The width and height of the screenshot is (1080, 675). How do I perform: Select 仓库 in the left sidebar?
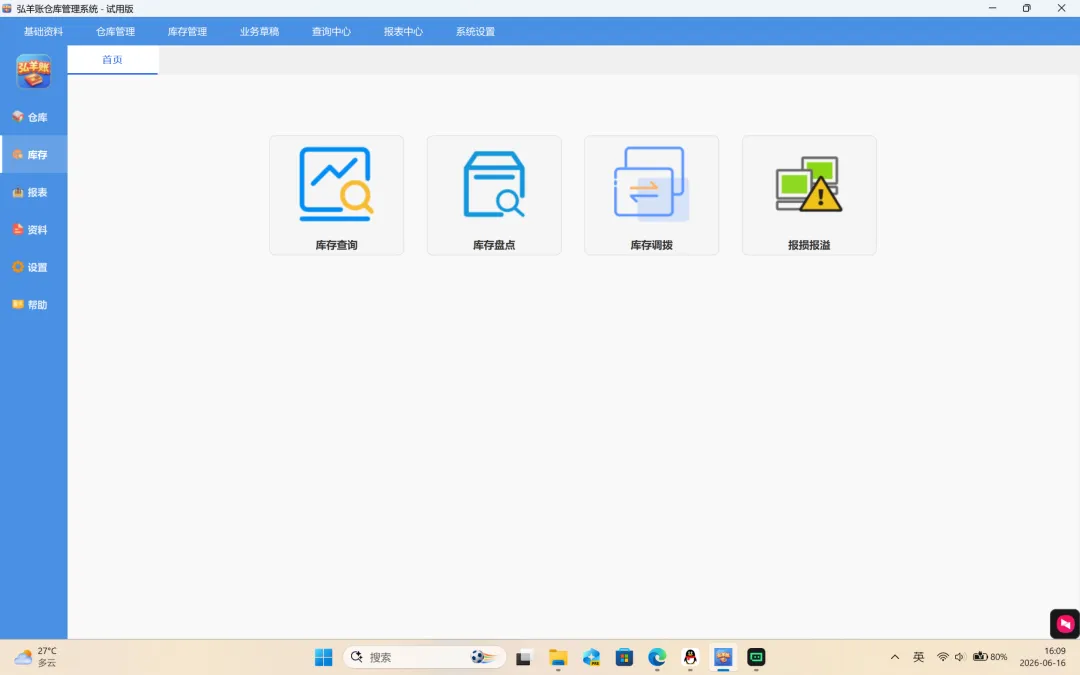tap(33, 117)
